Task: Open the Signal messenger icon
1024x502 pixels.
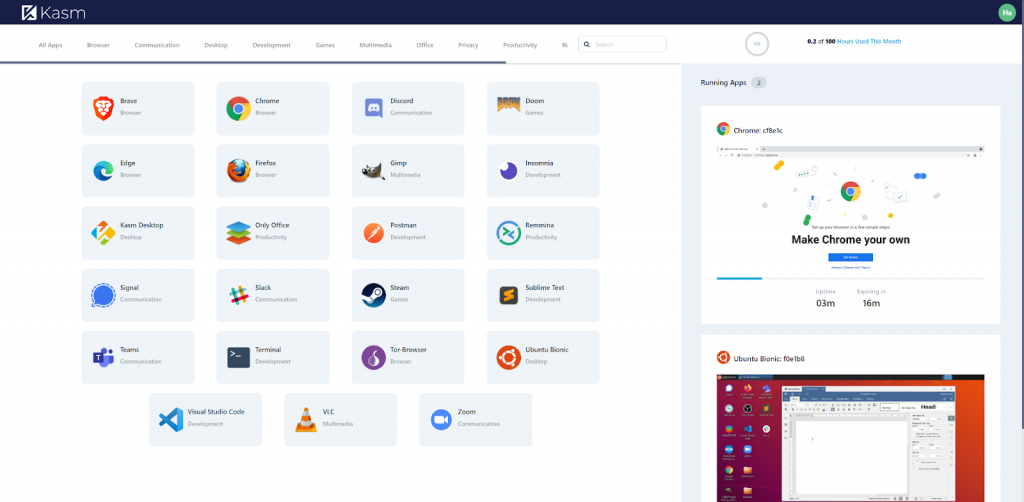Action: tap(103, 295)
